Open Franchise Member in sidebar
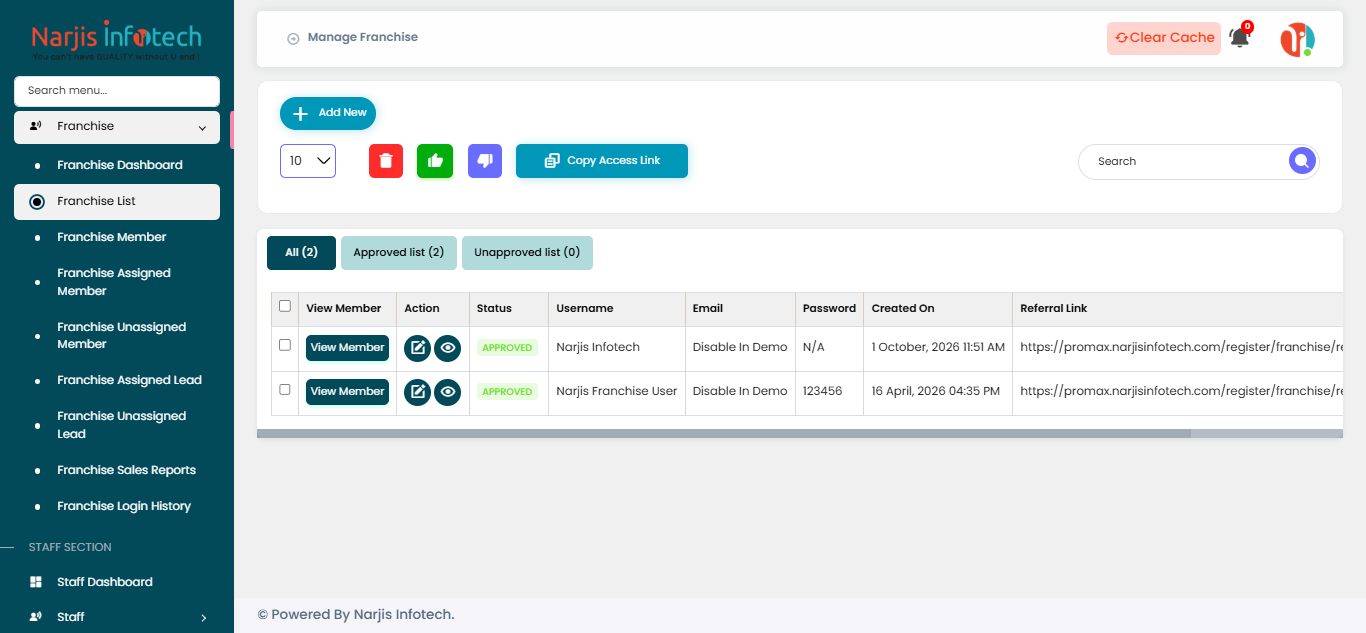This screenshot has width=1366, height=633. click(112, 237)
